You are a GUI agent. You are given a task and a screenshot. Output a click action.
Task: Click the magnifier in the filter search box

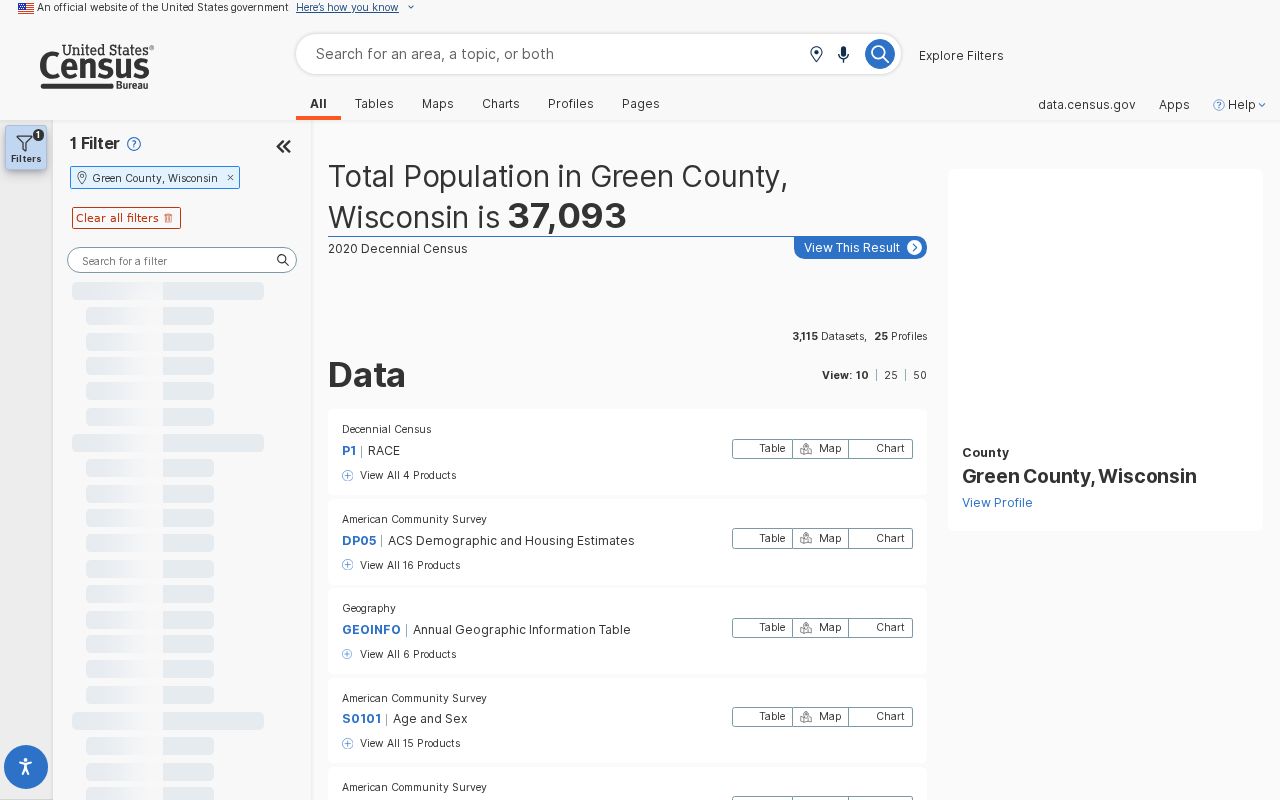(283, 260)
